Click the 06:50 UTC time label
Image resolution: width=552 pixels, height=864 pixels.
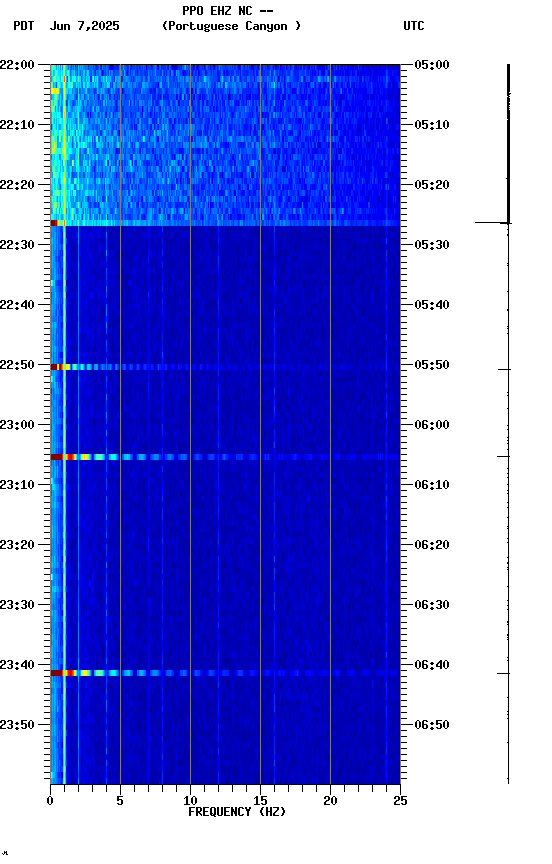432,725
